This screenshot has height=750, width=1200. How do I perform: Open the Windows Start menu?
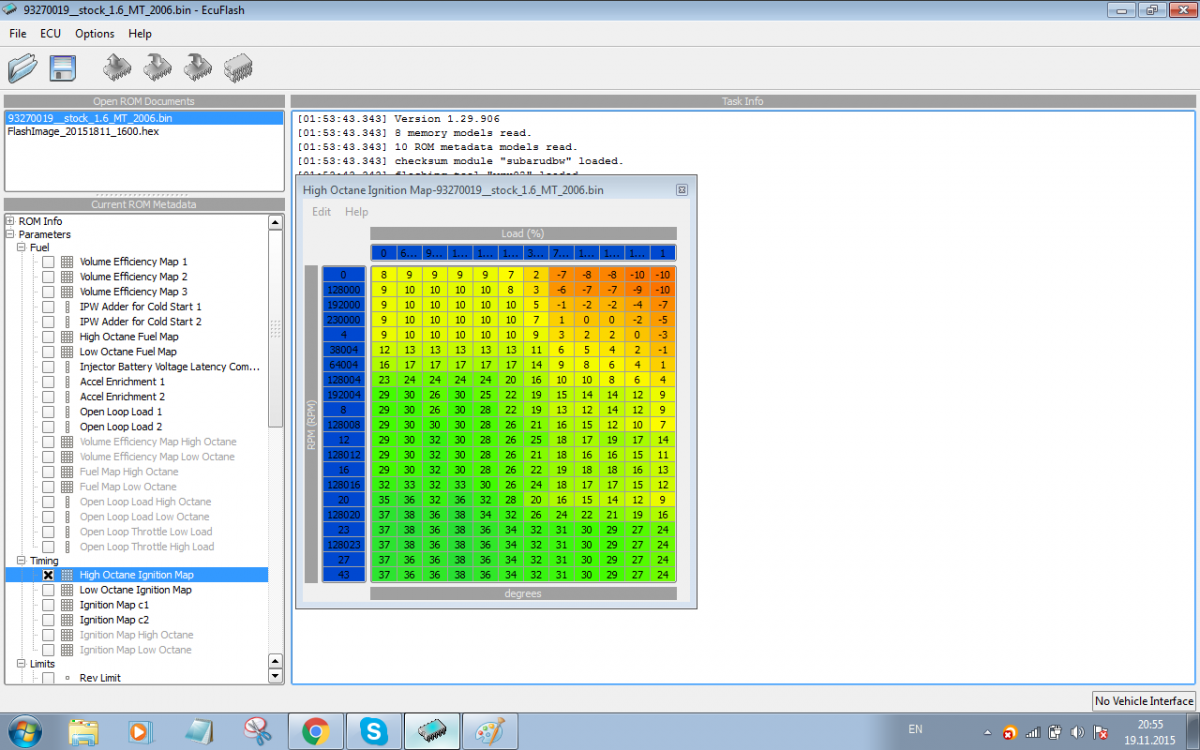coord(24,731)
